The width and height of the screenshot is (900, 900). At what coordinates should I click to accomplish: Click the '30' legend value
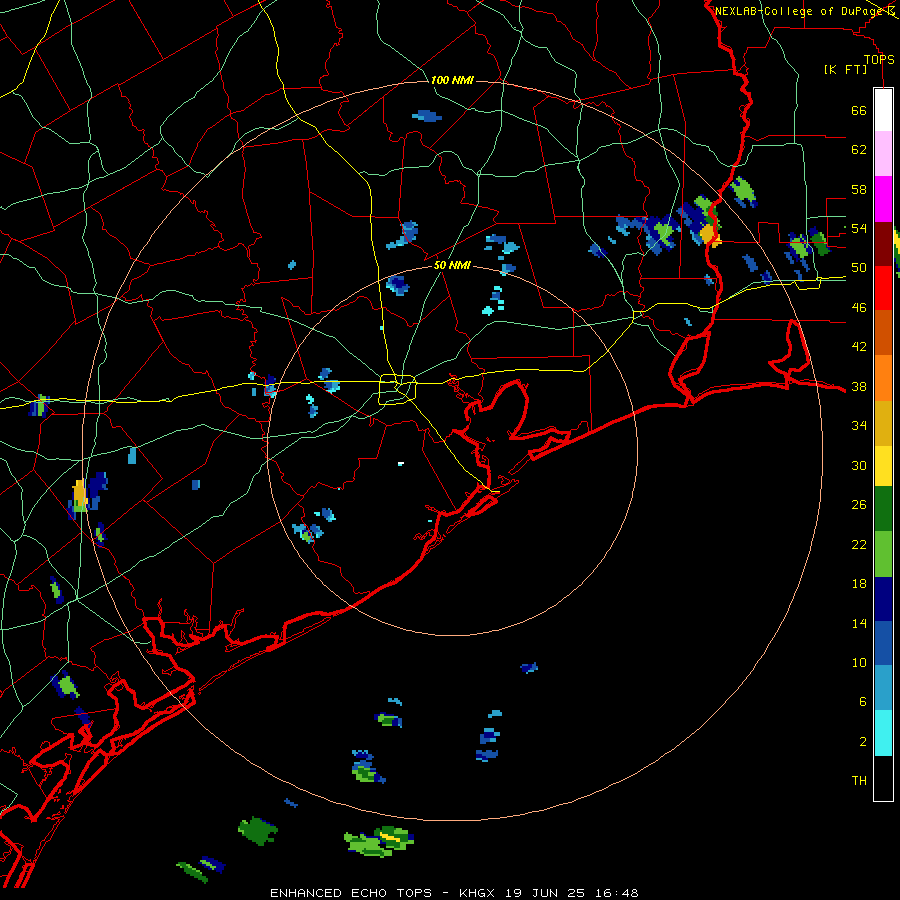coord(859,465)
